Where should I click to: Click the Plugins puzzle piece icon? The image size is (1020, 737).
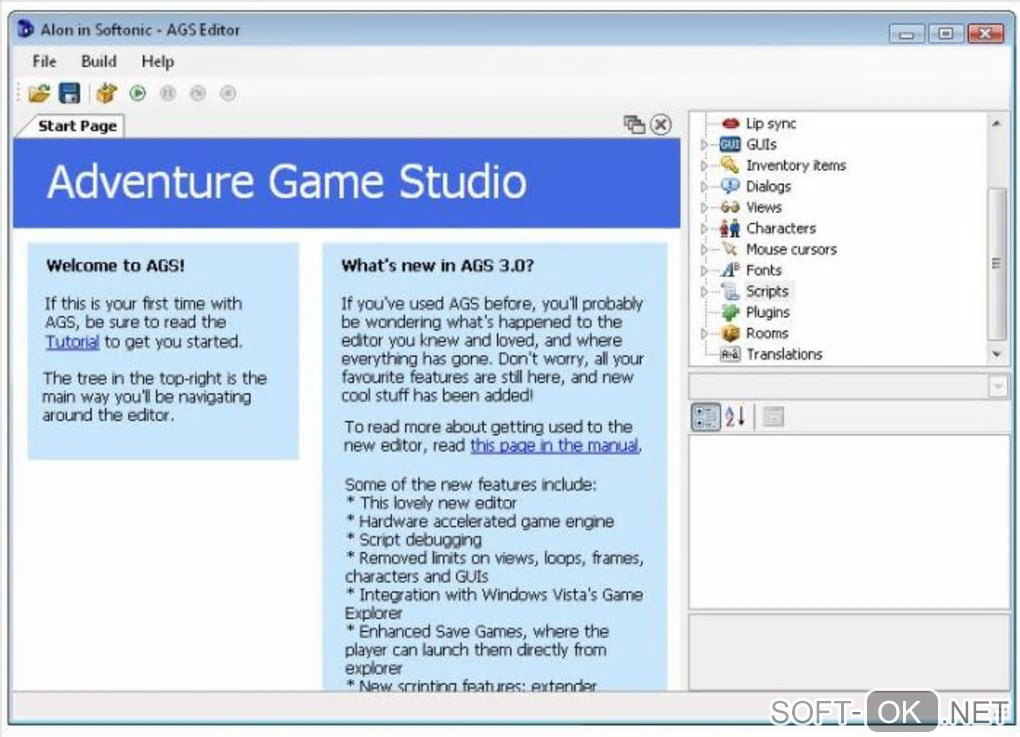[730, 312]
